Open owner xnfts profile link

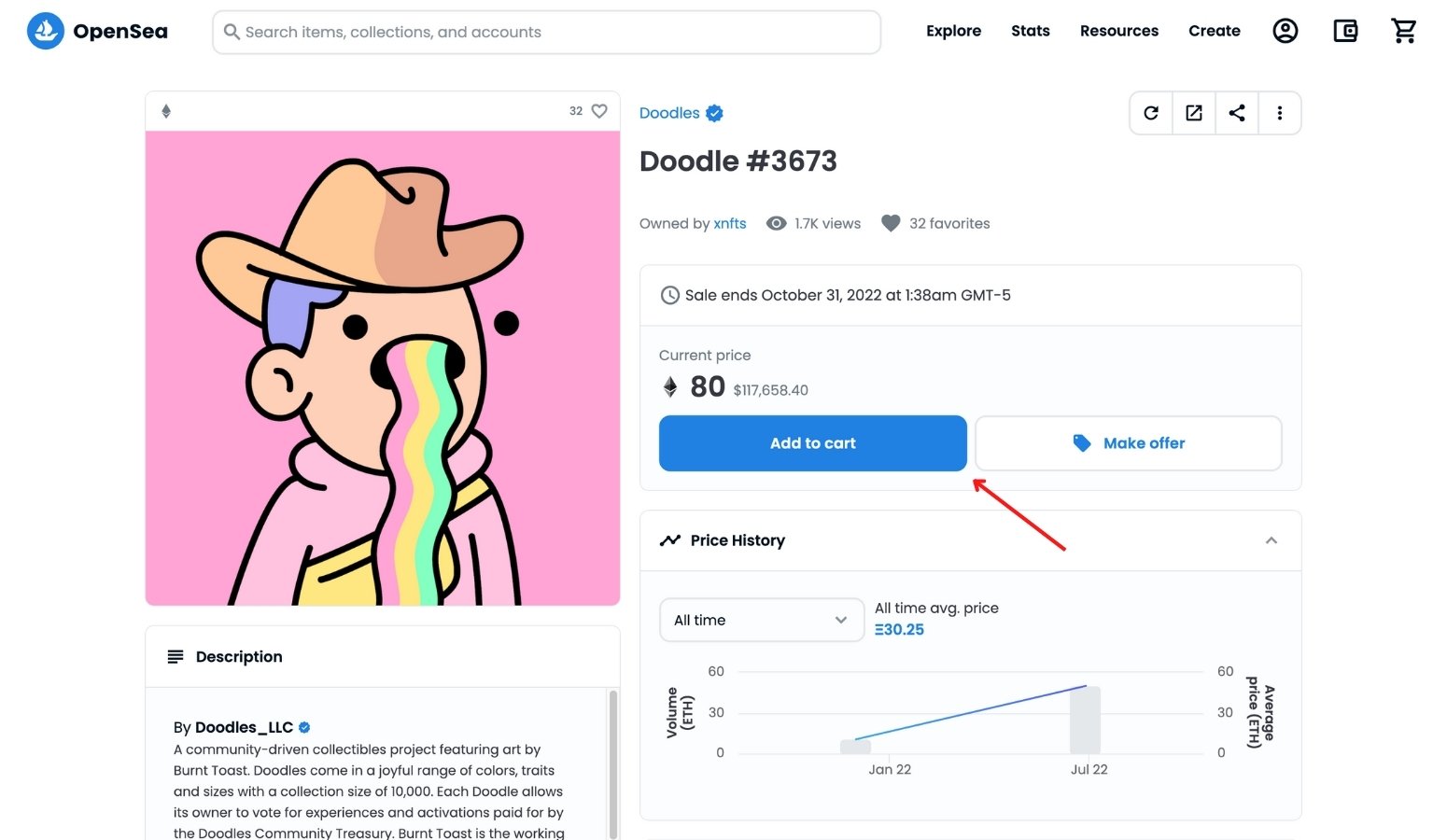pos(730,223)
